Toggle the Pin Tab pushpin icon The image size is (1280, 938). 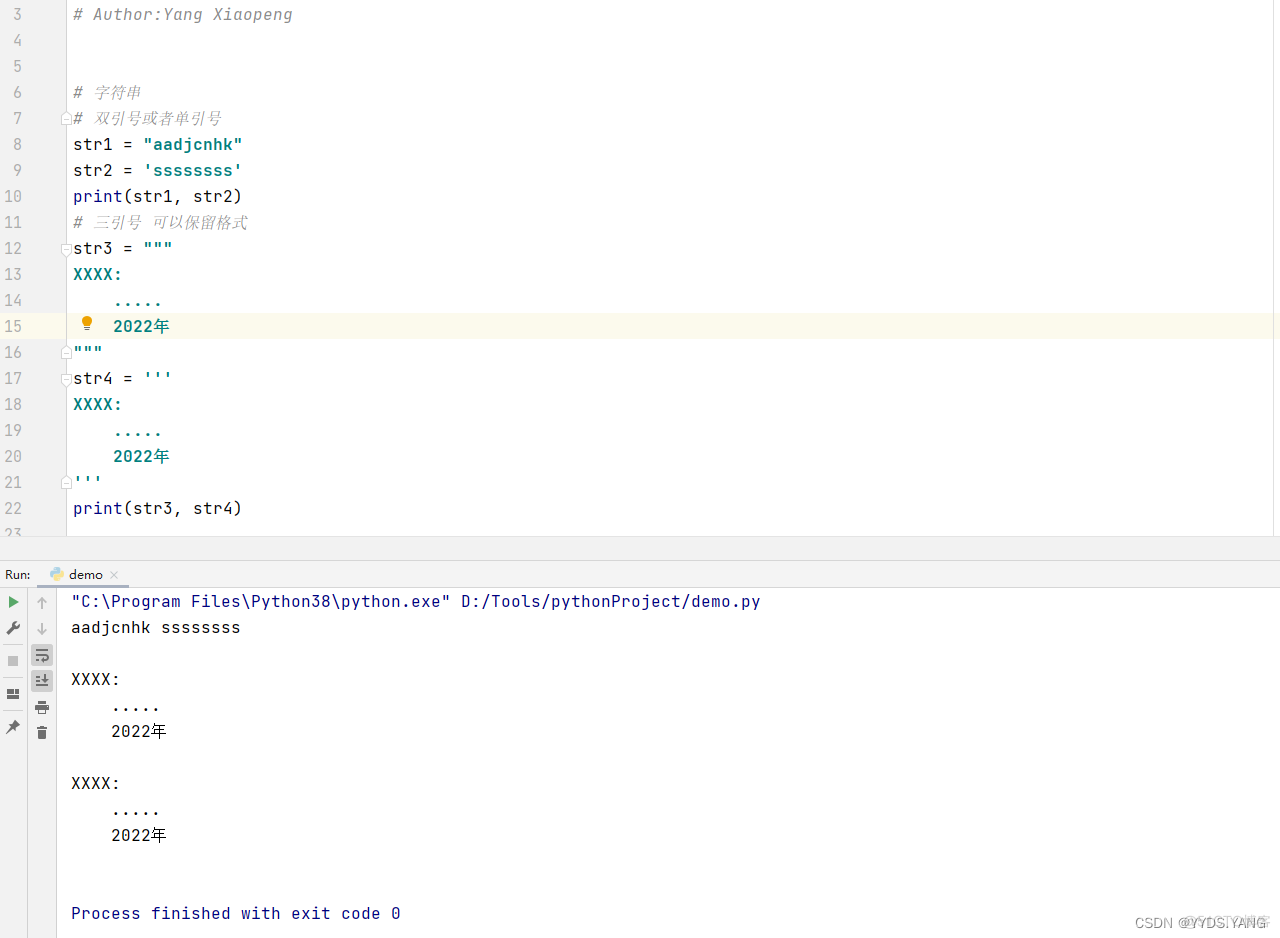[13, 727]
